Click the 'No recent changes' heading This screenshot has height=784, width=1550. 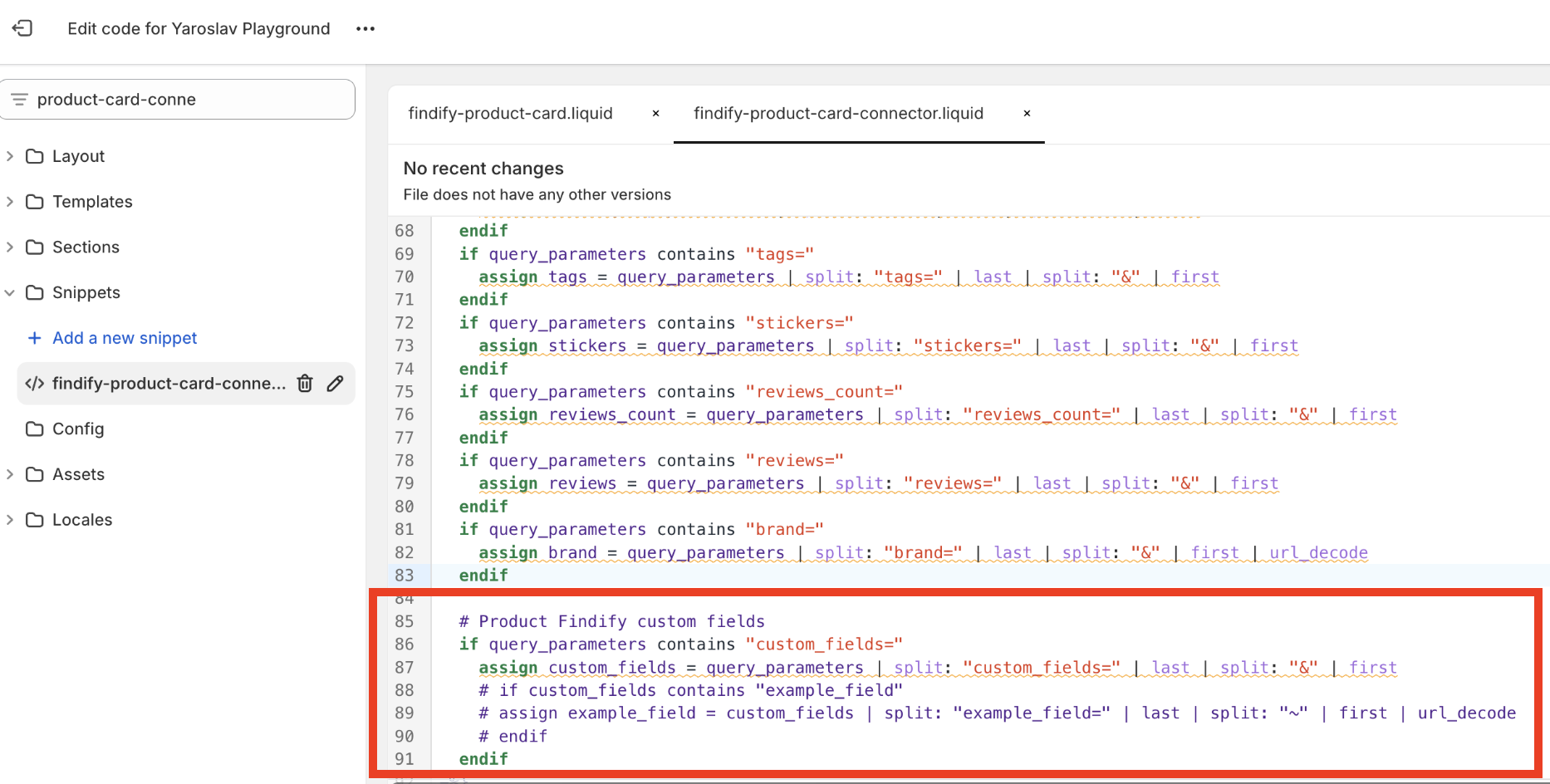483,169
